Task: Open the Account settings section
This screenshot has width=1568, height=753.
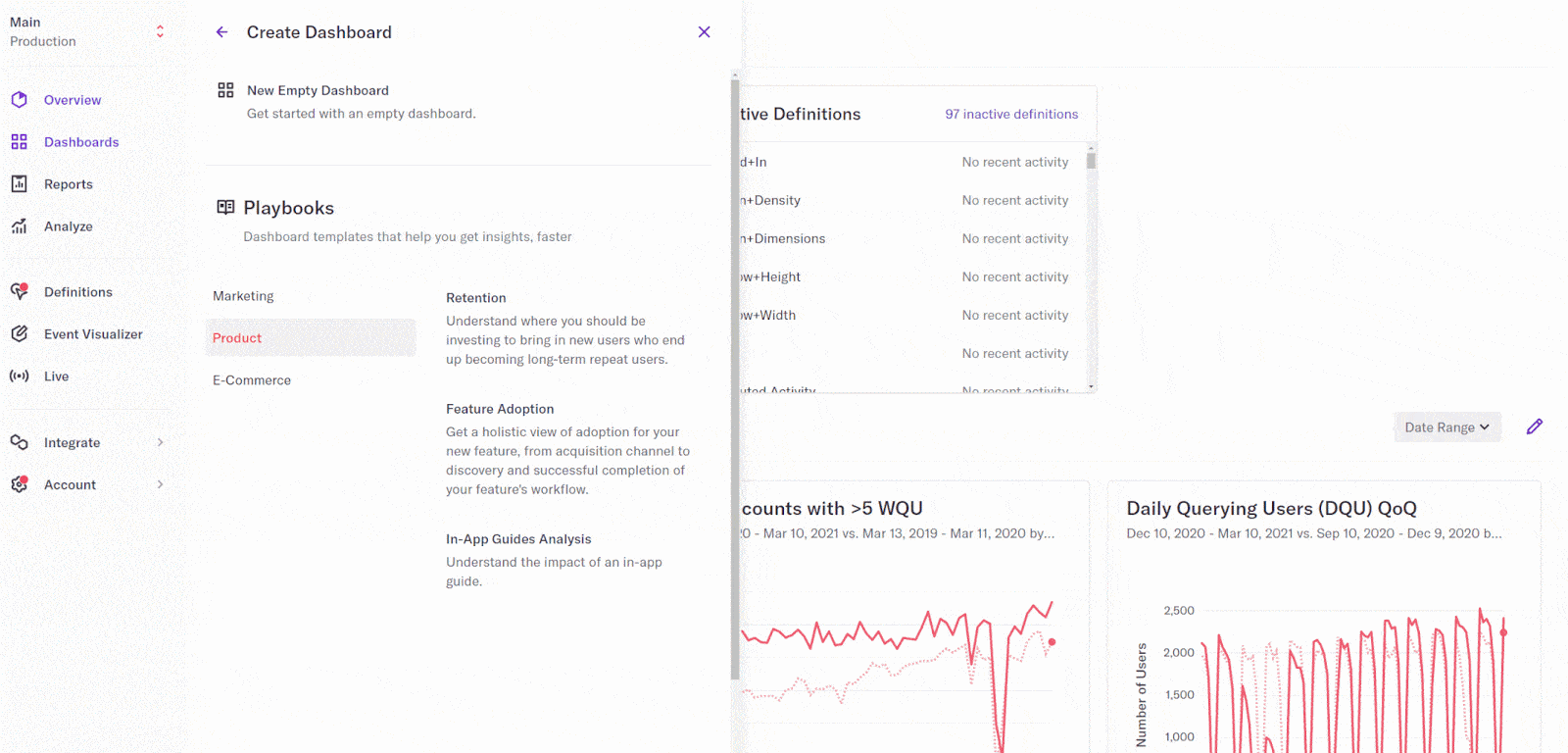Action: [70, 483]
